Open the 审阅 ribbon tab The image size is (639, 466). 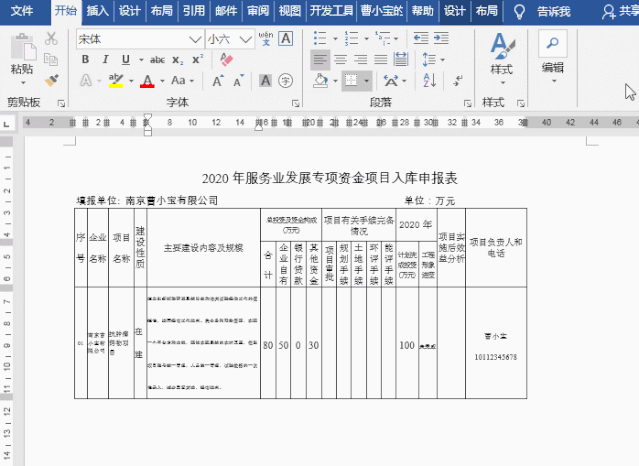click(x=257, y=11)
